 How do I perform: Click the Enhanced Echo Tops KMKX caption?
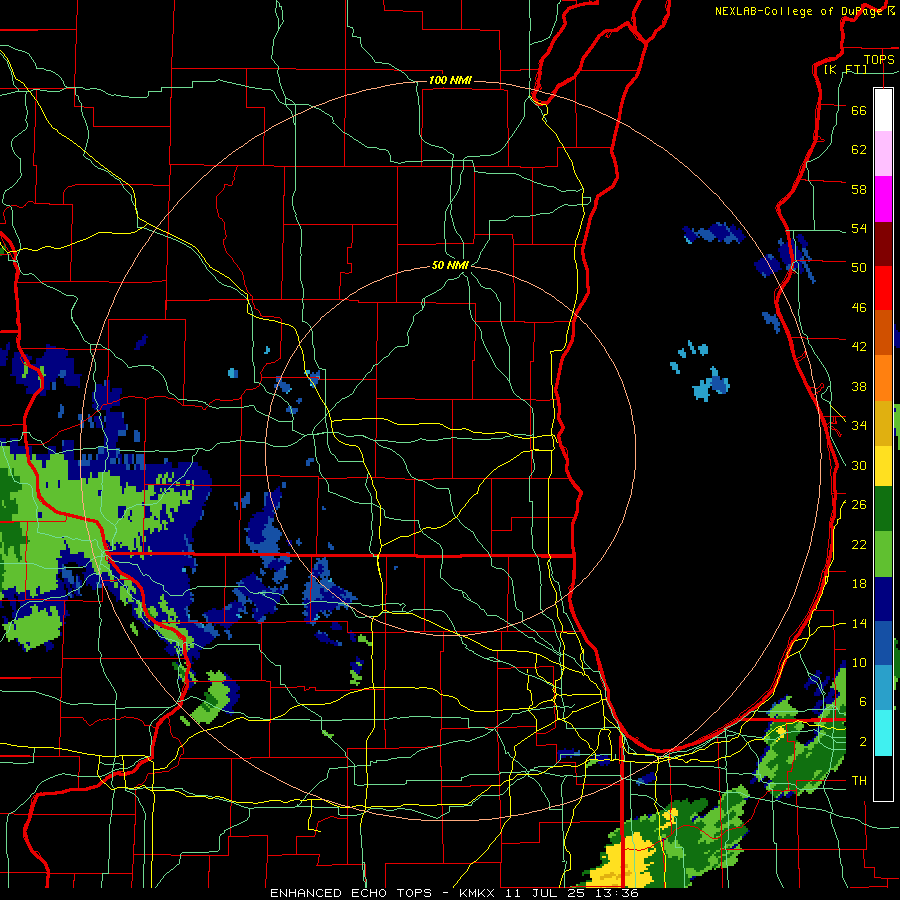454,893
